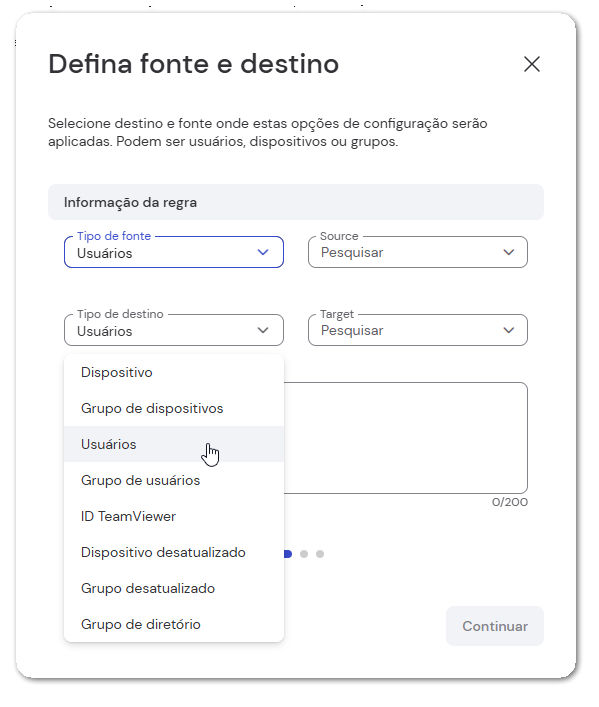Image resolution: width=599 pixels, height=707 pixels.
Task: Choose Dispositivo desatualizado option
Action: click(174, 552)
